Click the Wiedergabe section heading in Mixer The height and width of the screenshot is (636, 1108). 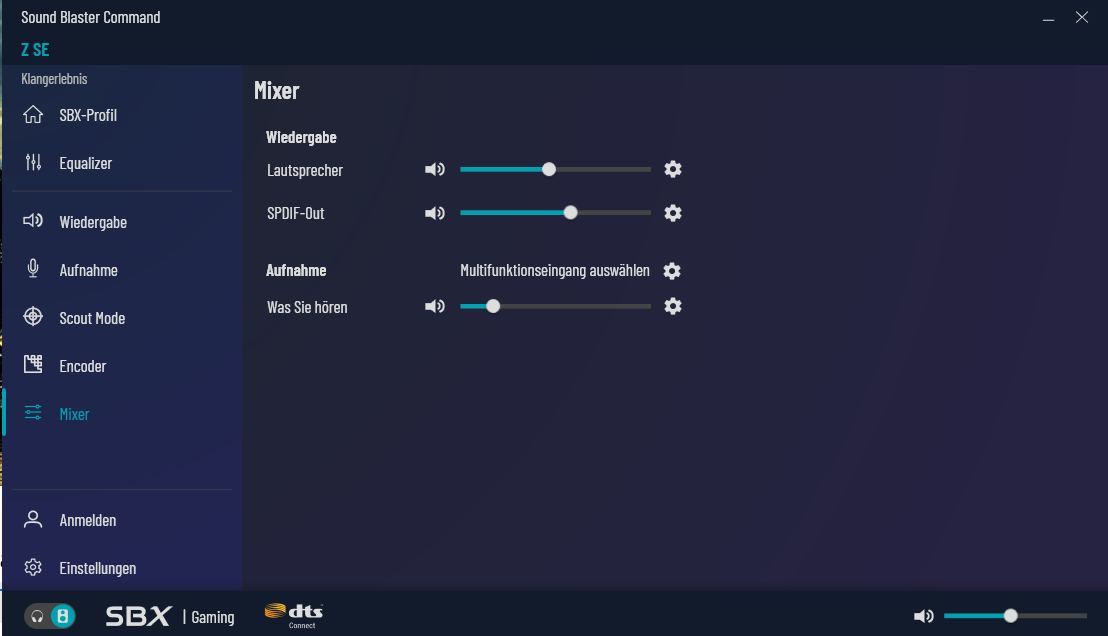coord(301,137)
